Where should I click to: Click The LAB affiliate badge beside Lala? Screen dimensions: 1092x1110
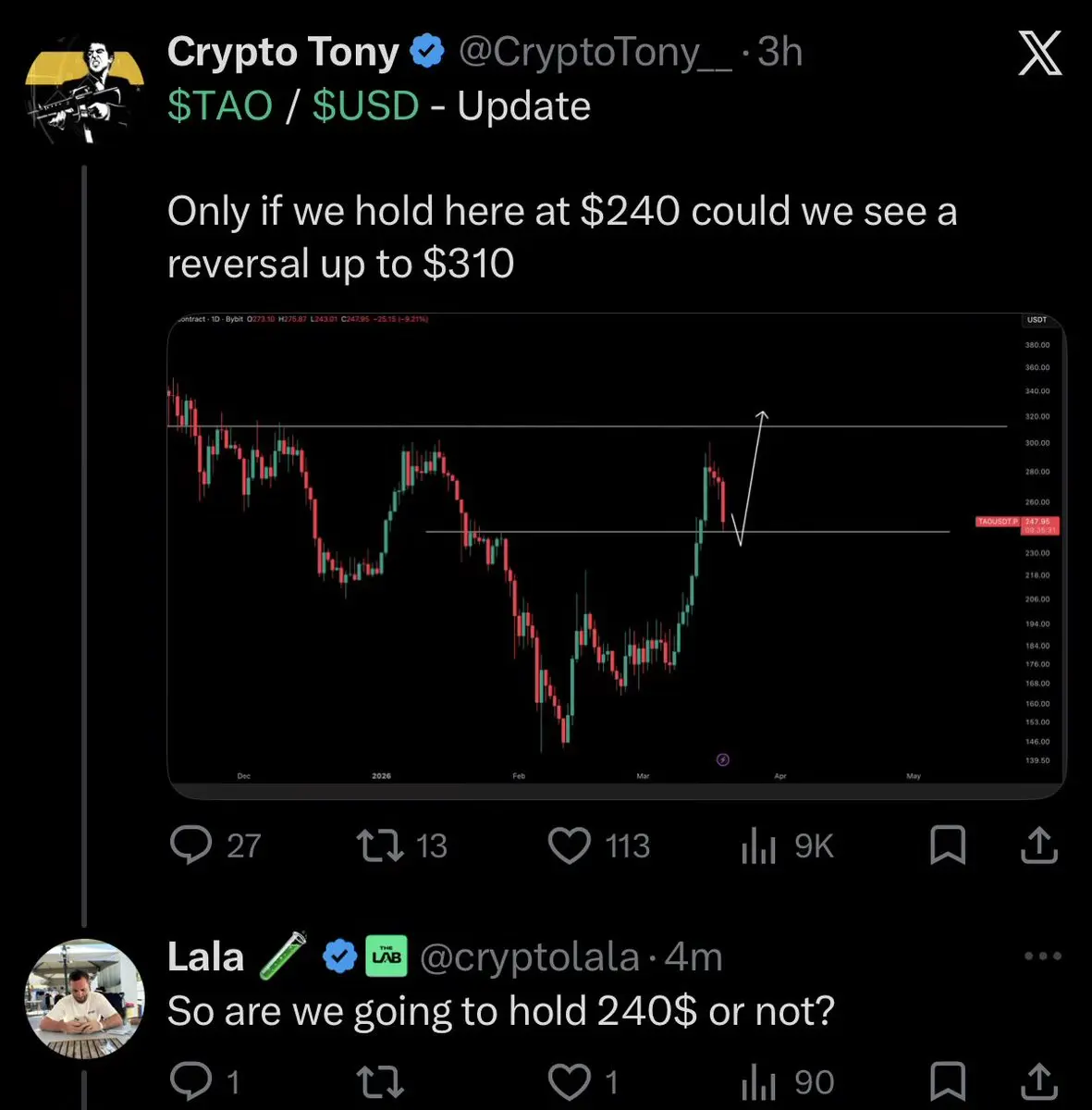pyautogui.click(x=386, y=957)
